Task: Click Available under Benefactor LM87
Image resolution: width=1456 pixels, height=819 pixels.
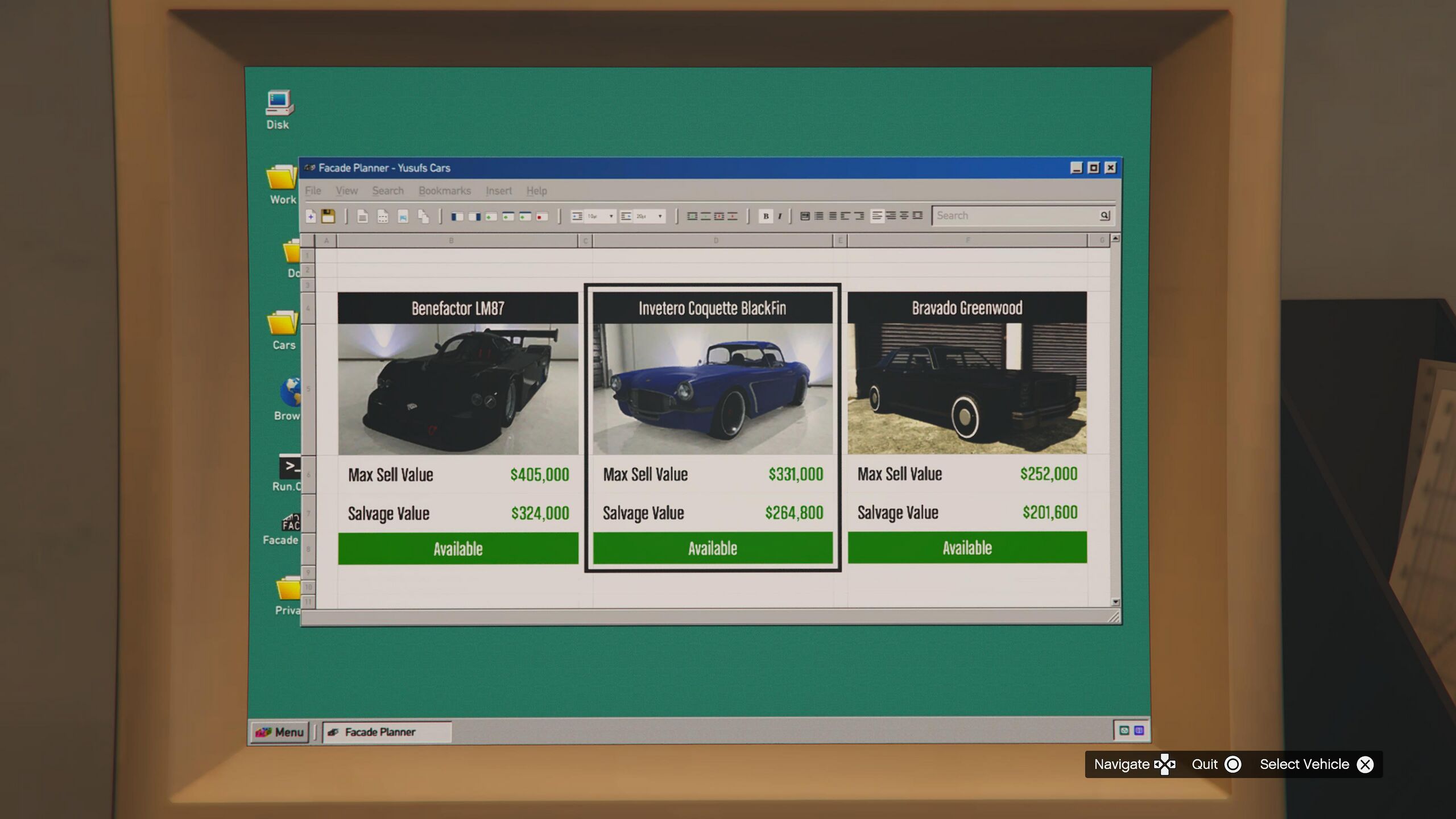Action: click(x=458, y=548)
